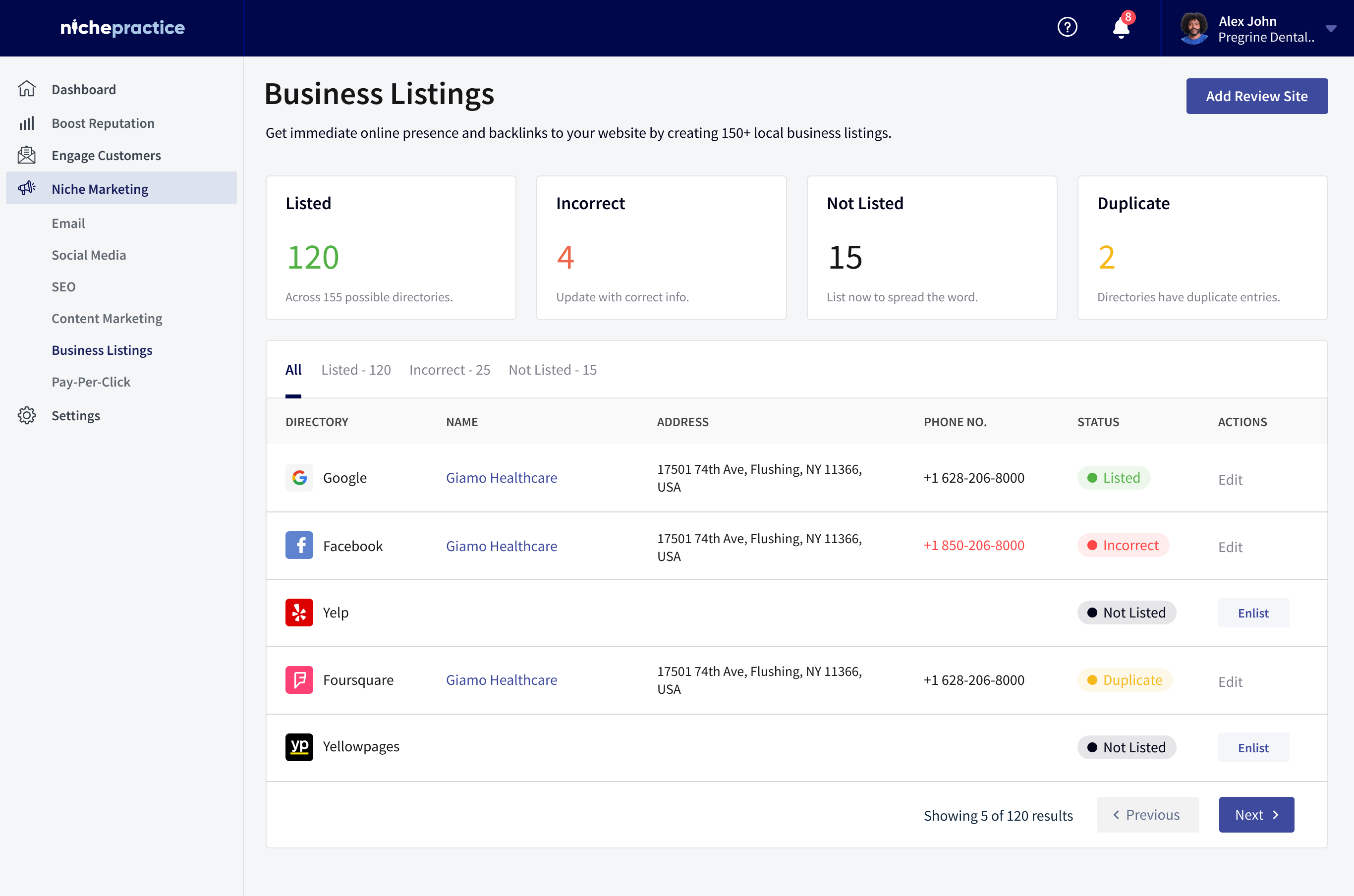This screenshot has width=1354, height=896.
Task: Click Not Listed badge in Yellowpages row
Action: click(1127, 747)
